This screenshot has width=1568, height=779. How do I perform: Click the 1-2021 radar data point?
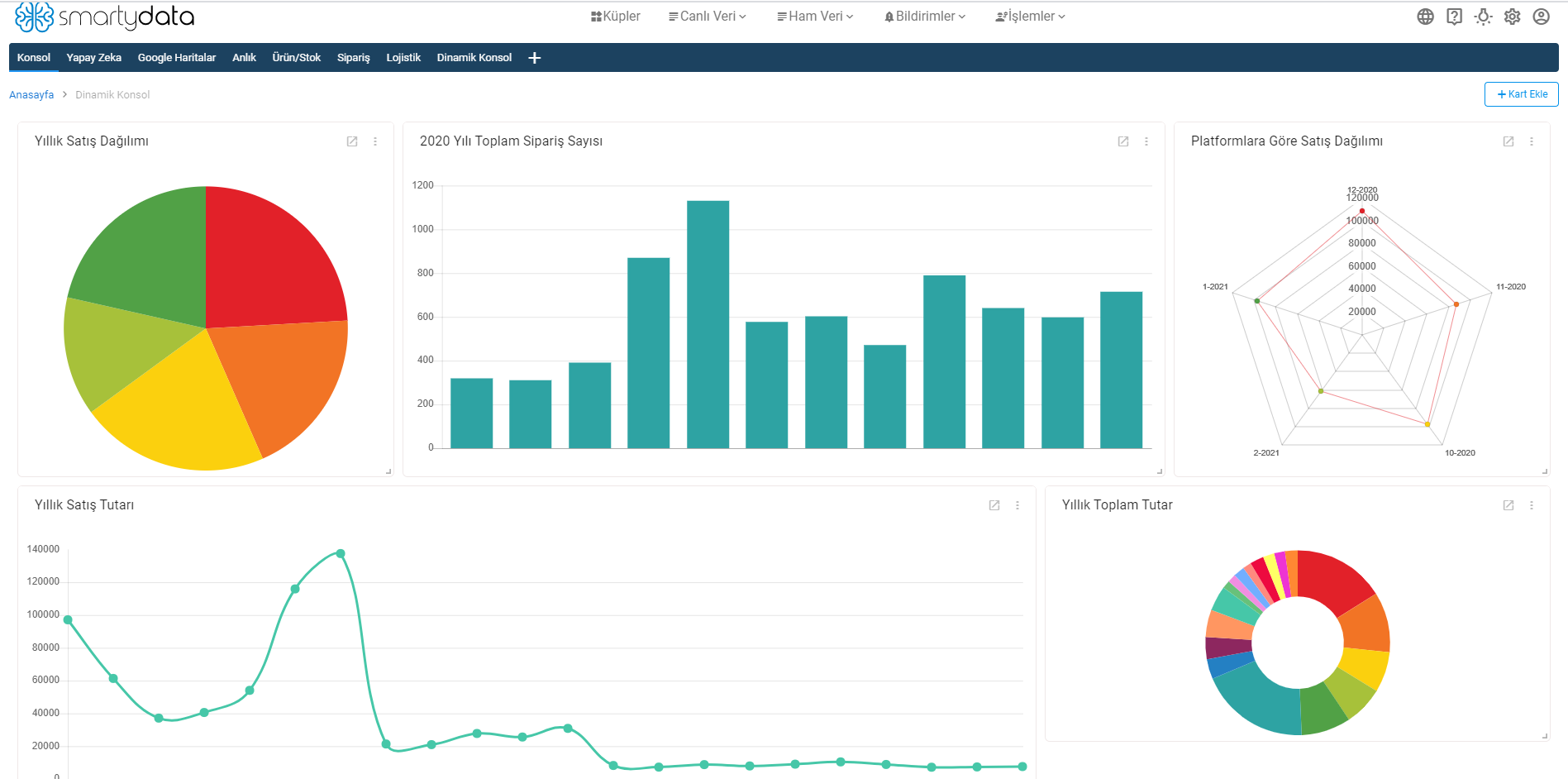click(1257, 301)
